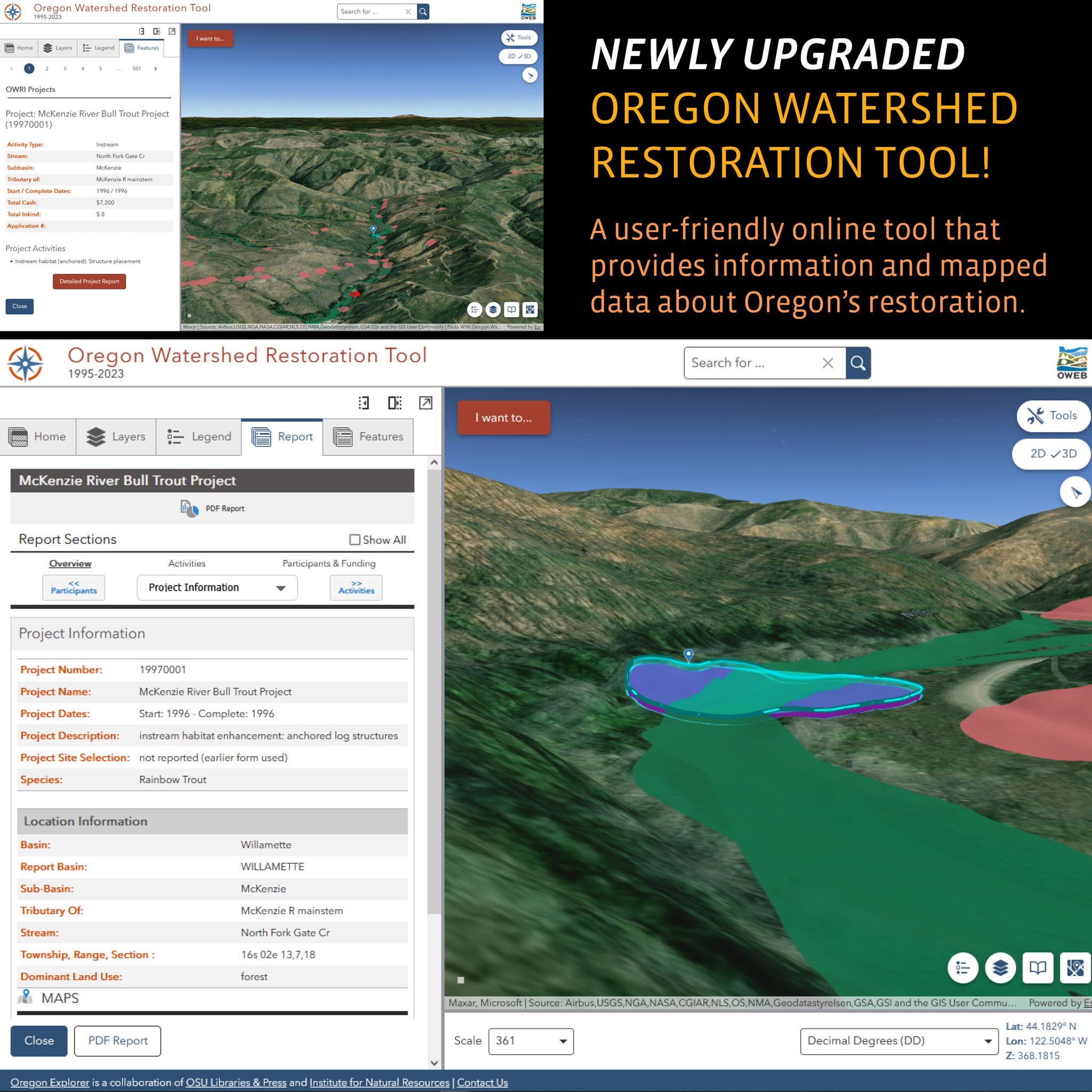Click the navigation arrow icon on the lower map

click(x=1075, y=492)
